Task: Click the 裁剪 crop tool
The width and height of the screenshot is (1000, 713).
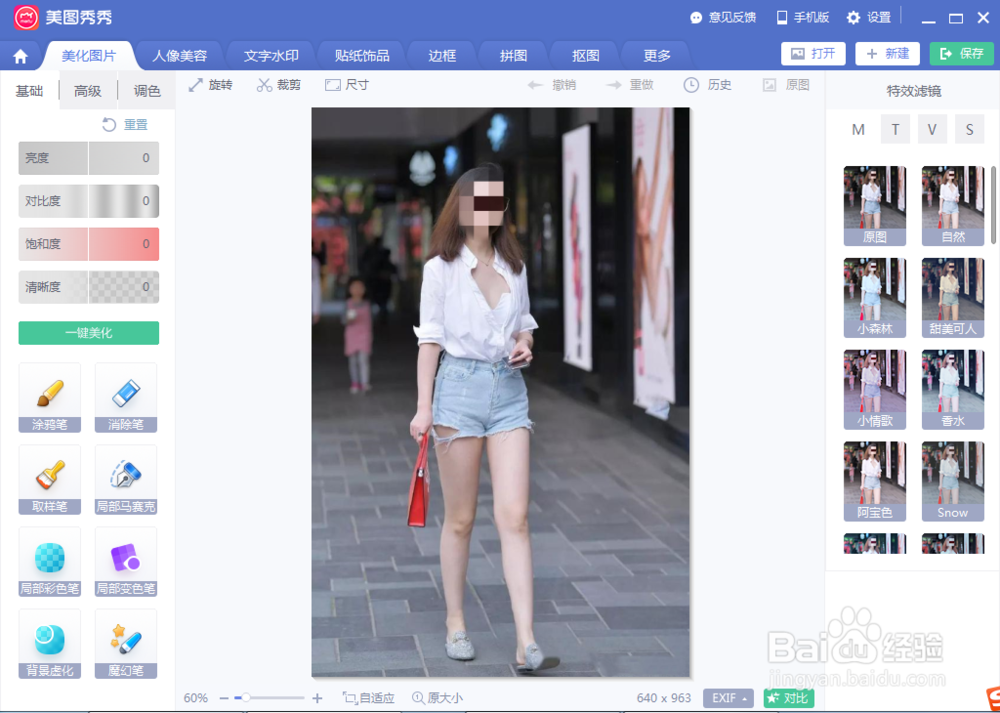Action: (x=279, y=85)
